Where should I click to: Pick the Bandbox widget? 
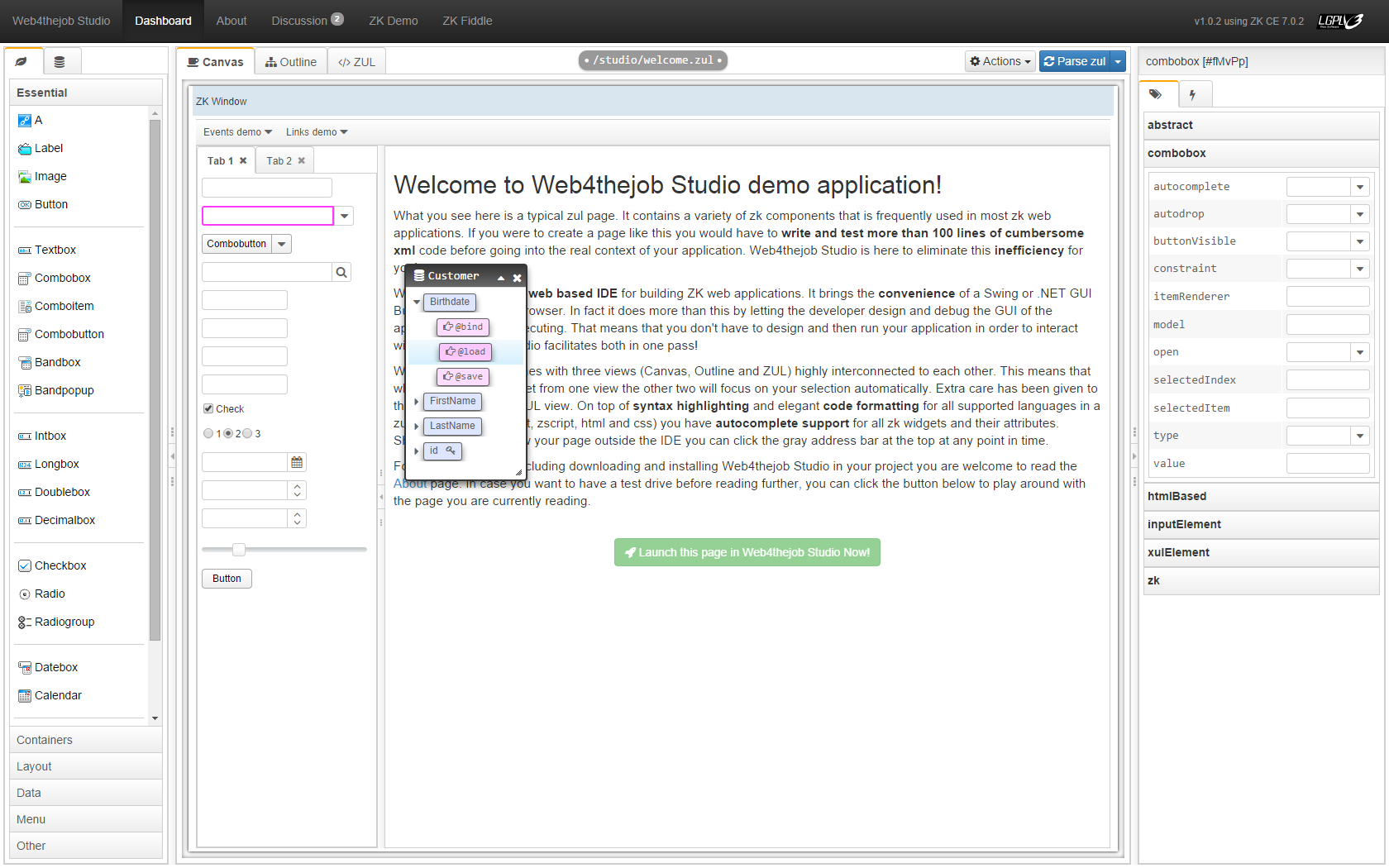pos(50,362)
